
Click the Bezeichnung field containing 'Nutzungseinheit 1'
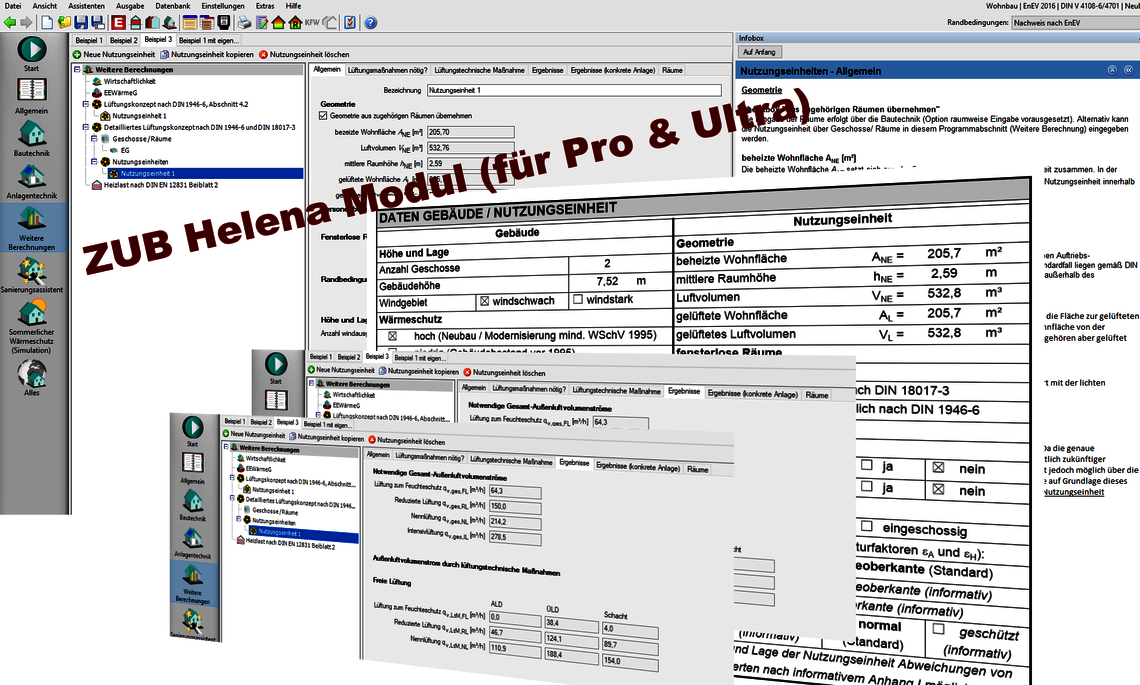(574, 90)
